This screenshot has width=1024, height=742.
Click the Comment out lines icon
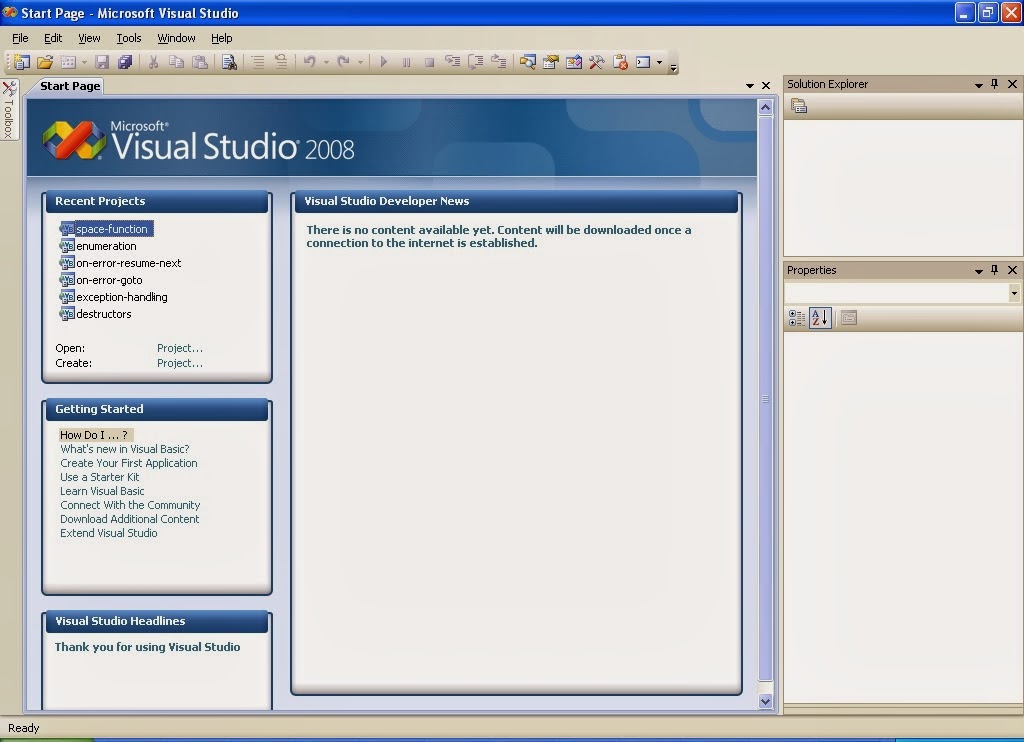(258, 62)
